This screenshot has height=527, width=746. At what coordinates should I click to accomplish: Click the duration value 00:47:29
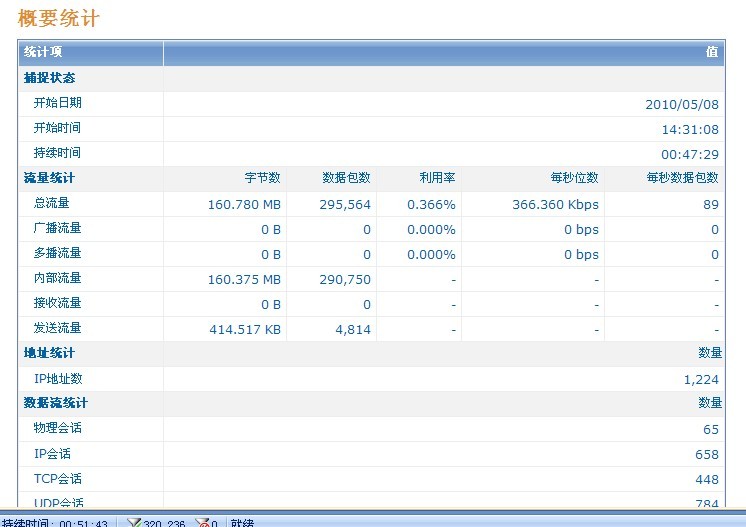(690, 155)
